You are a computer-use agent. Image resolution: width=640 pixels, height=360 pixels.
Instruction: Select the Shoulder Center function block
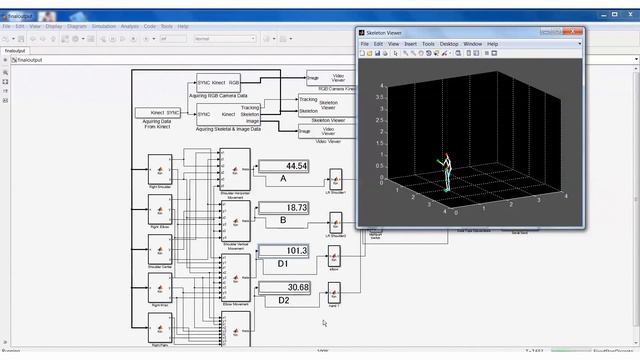pos(160,249)
